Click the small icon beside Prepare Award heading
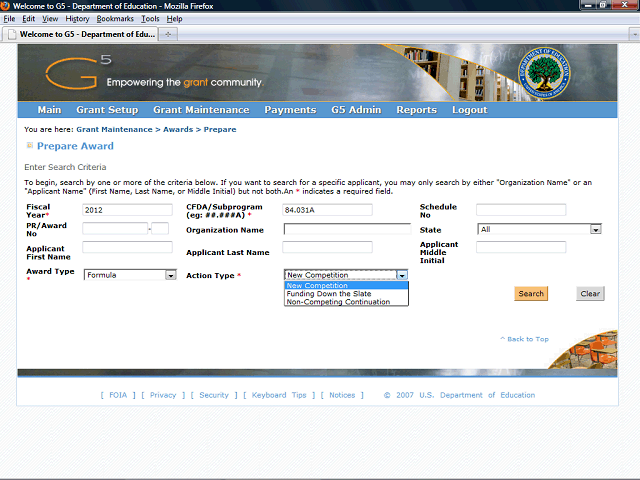Image resolution: width=640 pixels, height=480 pixels. point(29,145)
